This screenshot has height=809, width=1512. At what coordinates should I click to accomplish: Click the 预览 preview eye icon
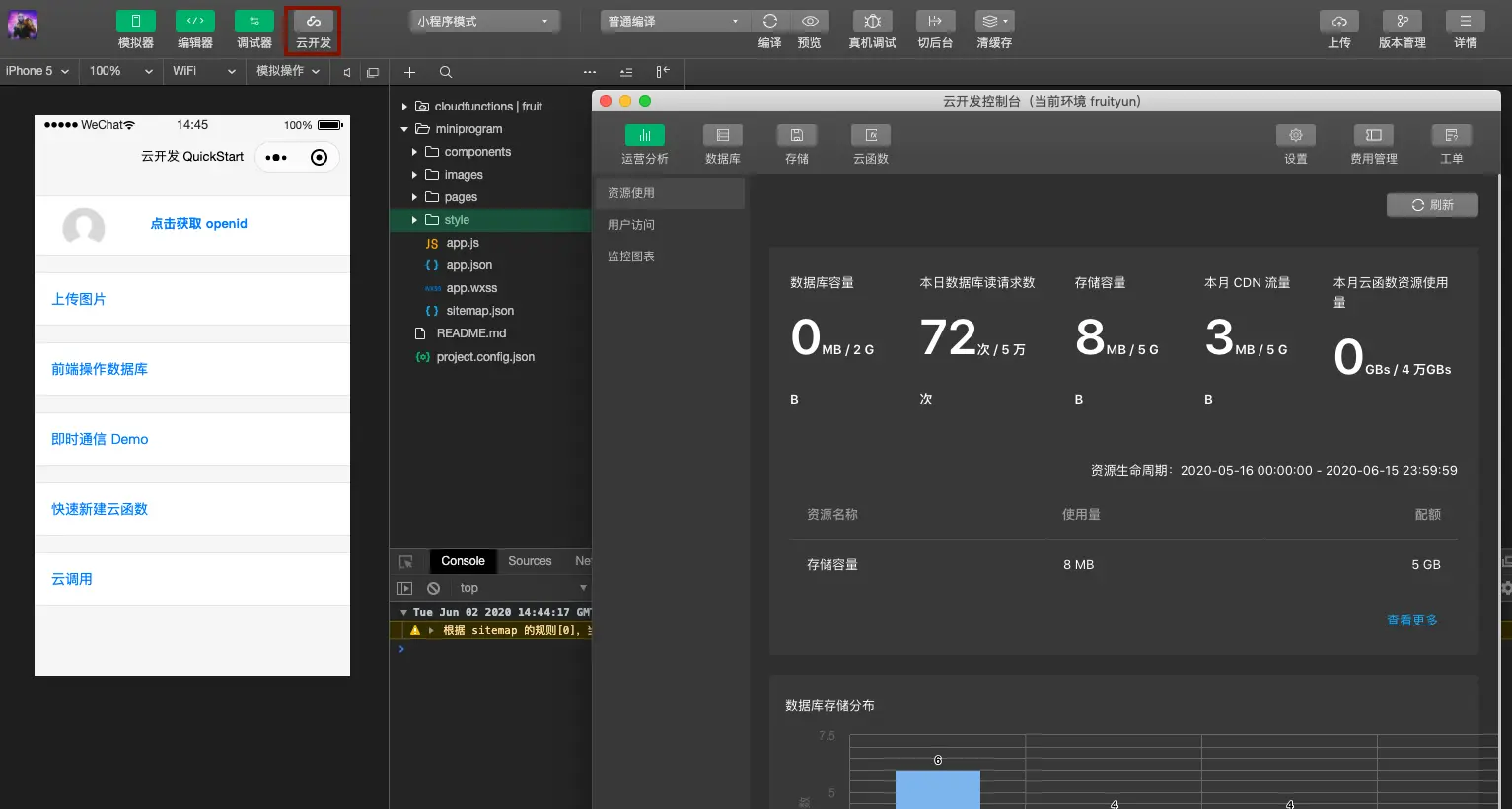point(810,21)
